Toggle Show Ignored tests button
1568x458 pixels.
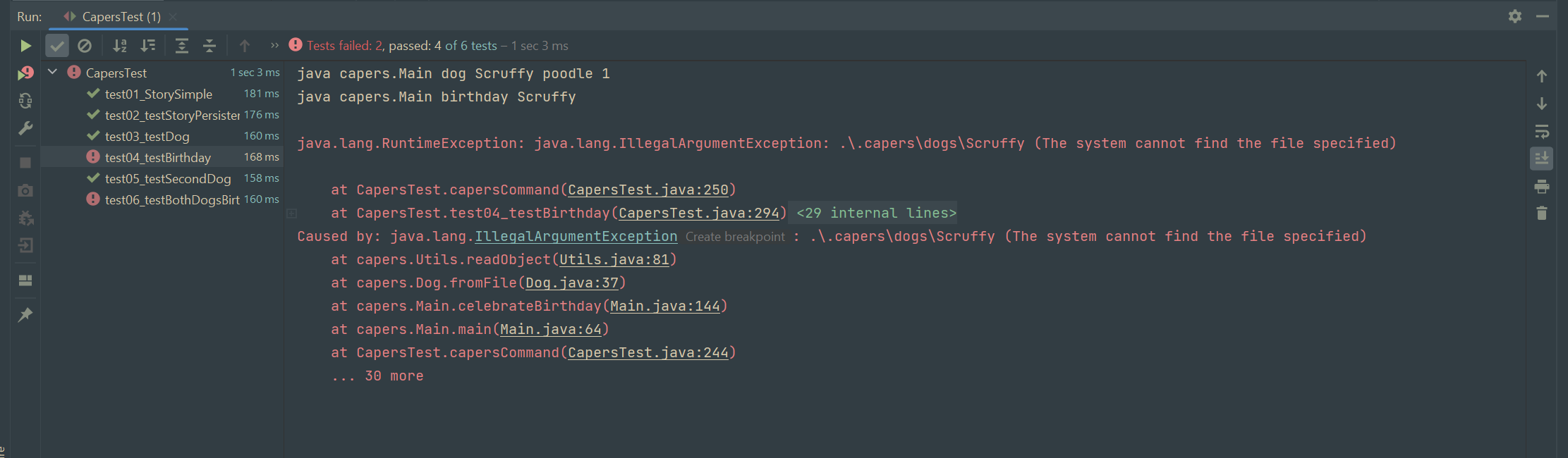[85, 46]
